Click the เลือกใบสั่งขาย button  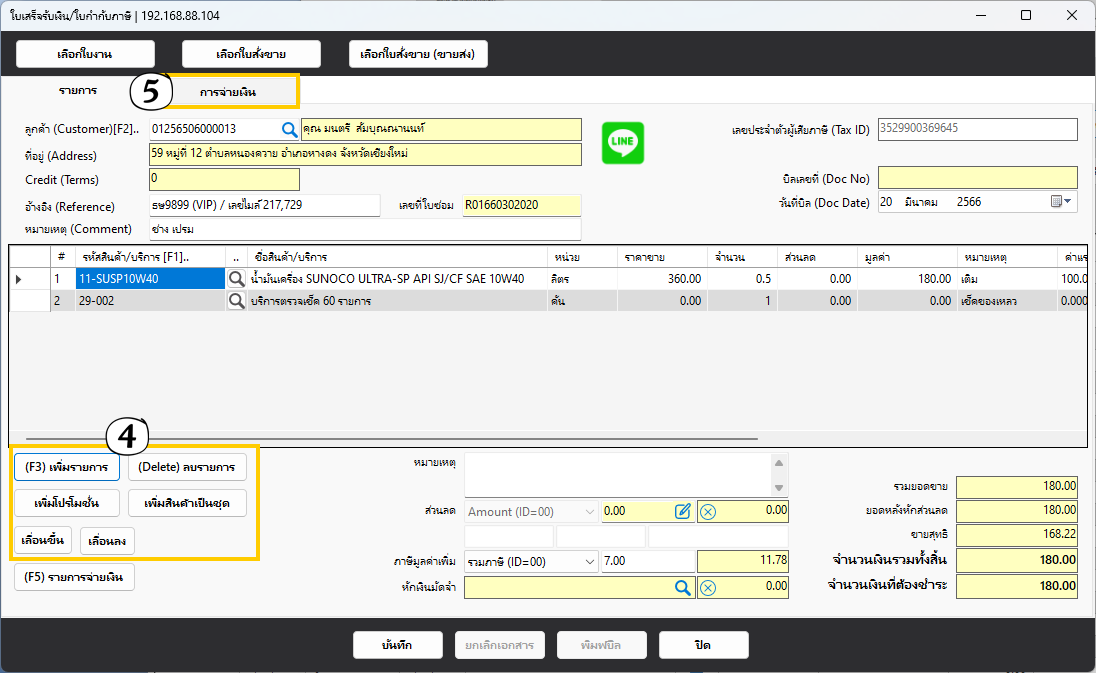[x=251, y=54]
